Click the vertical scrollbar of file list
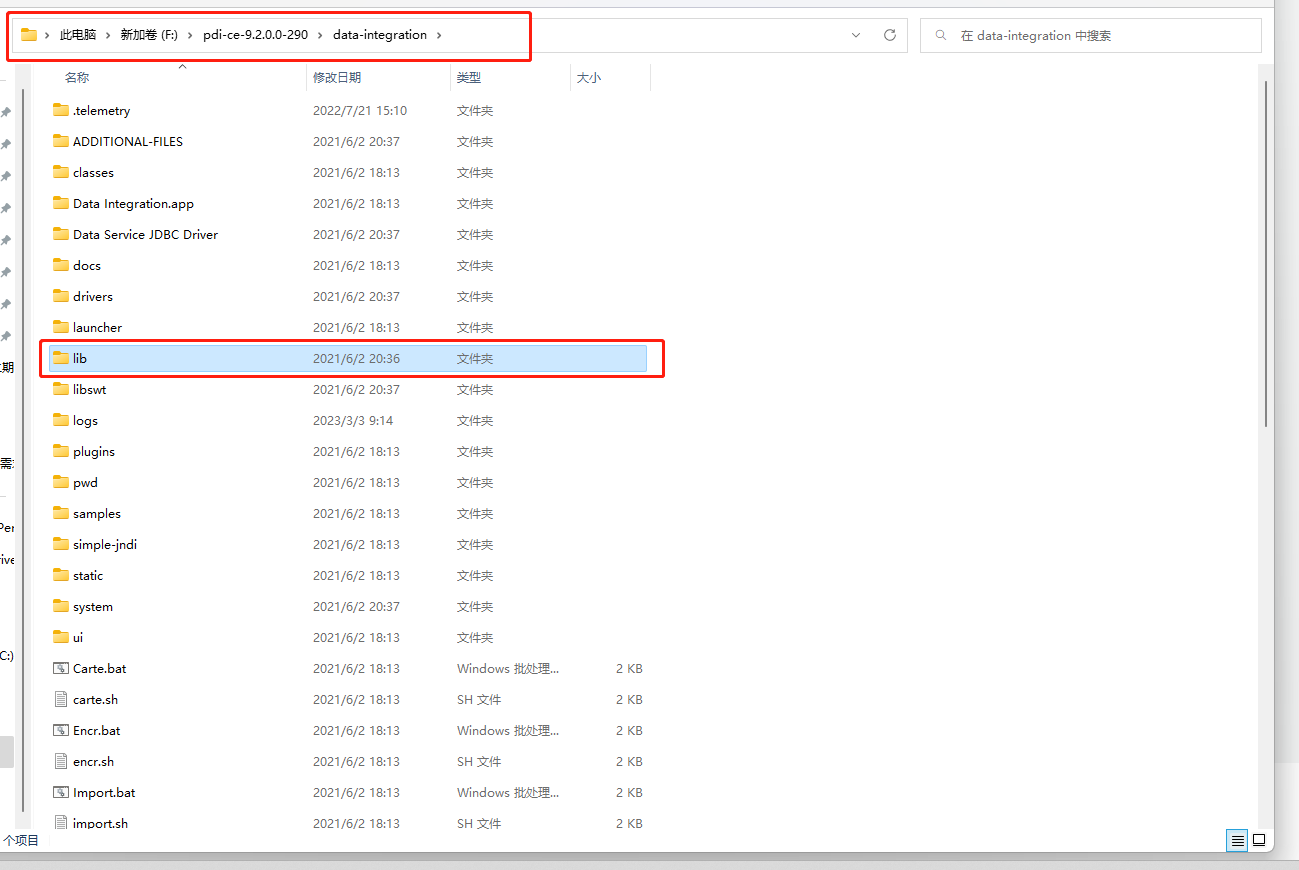 1266,250
